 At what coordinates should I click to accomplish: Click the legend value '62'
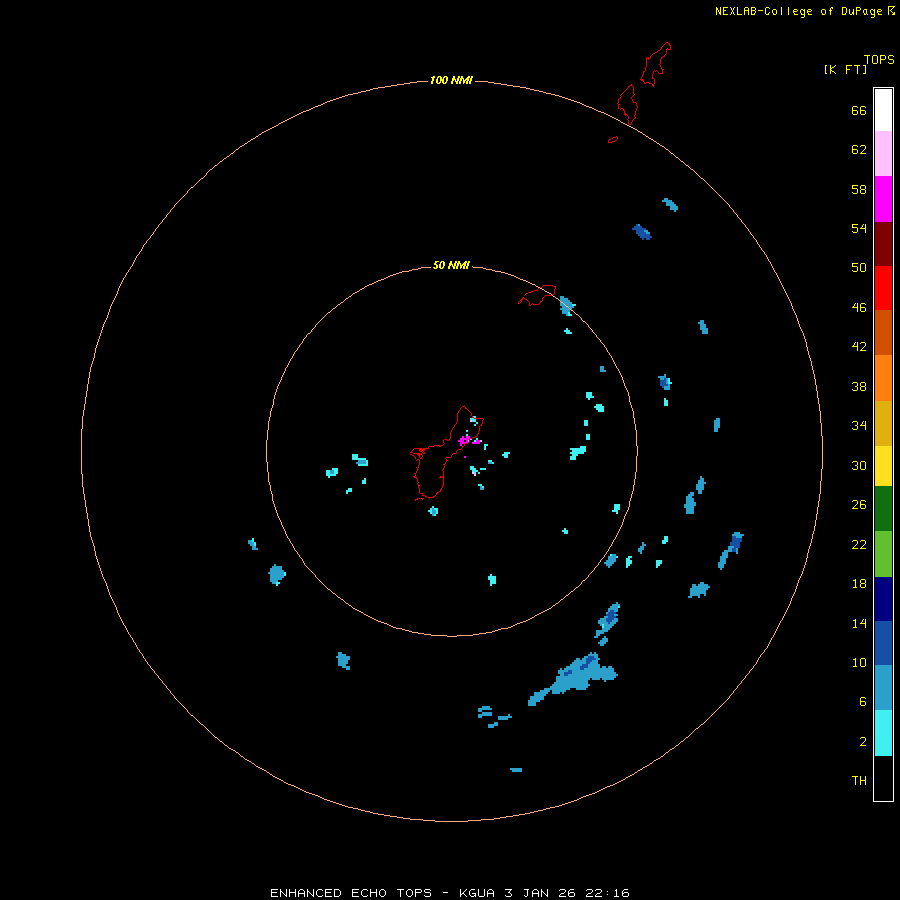(859, 150)
